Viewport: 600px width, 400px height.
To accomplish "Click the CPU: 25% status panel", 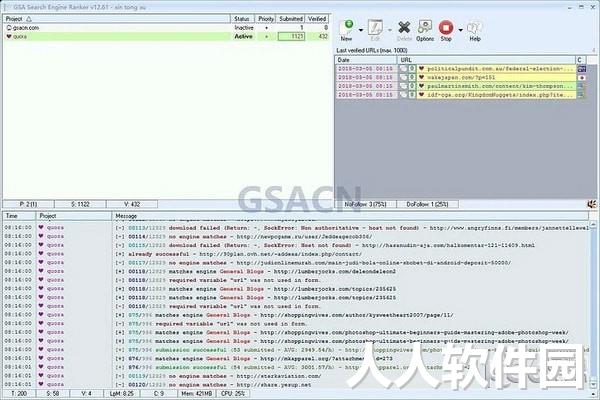I will click(x=233, y=393).
